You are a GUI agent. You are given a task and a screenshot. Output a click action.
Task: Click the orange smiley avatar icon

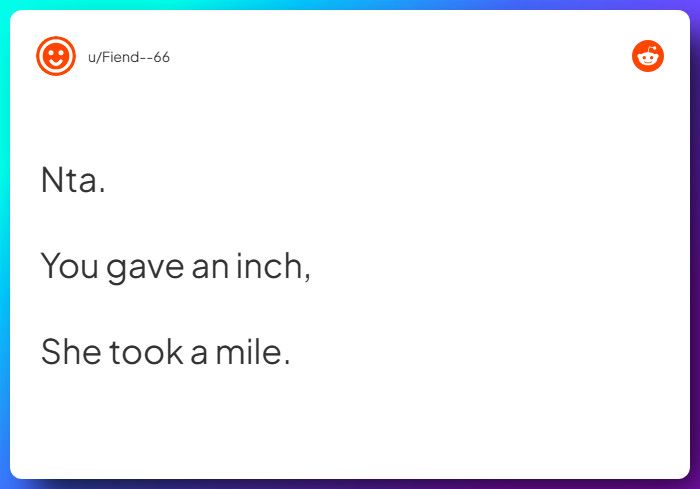[x=56, y=57]
